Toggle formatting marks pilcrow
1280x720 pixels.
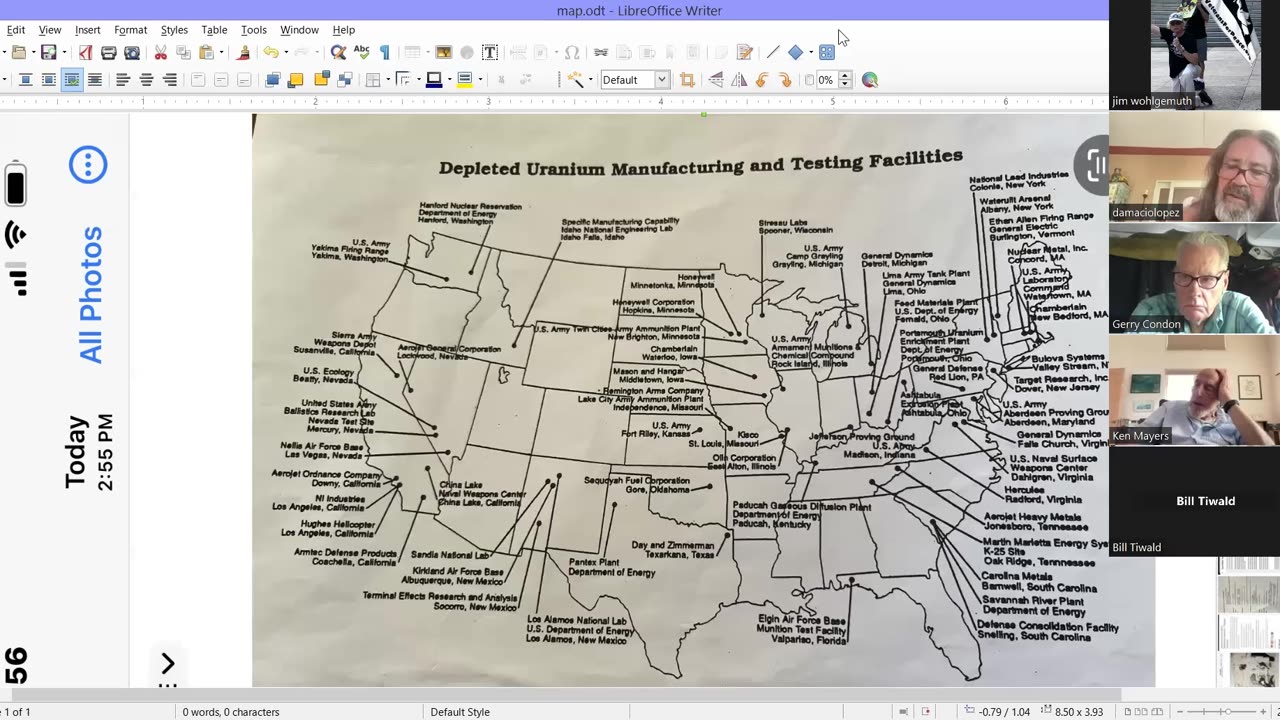(x=385, y=53)
